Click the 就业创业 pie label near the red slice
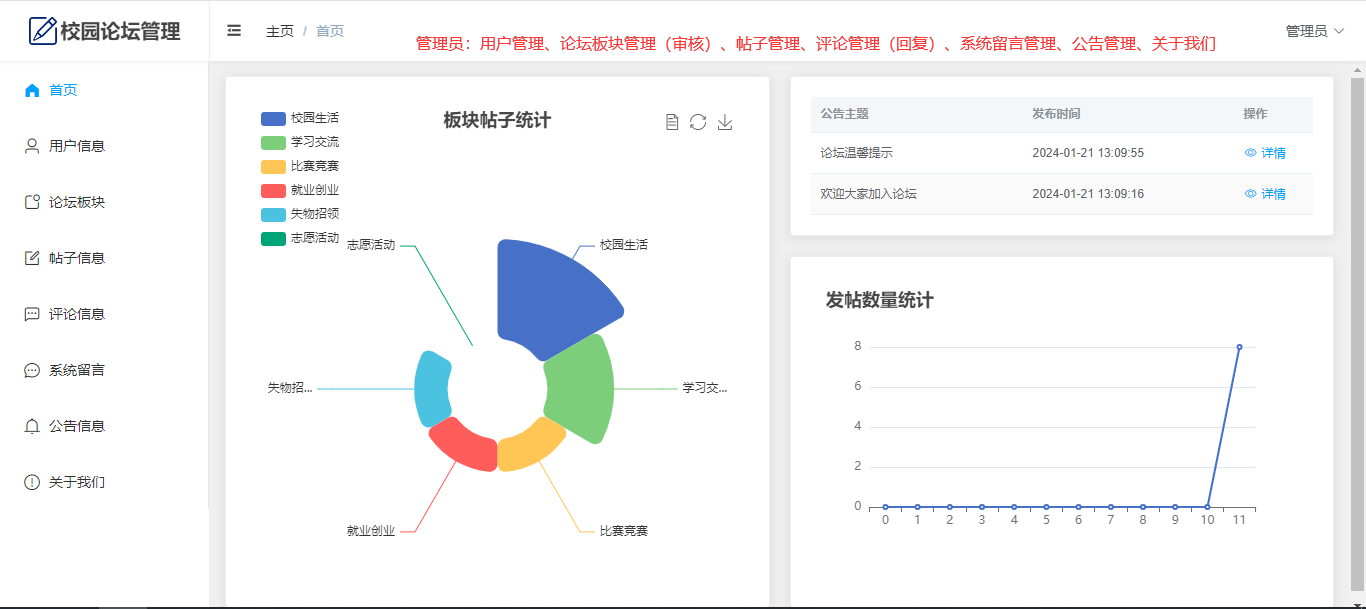 click(x=371, y=531)
